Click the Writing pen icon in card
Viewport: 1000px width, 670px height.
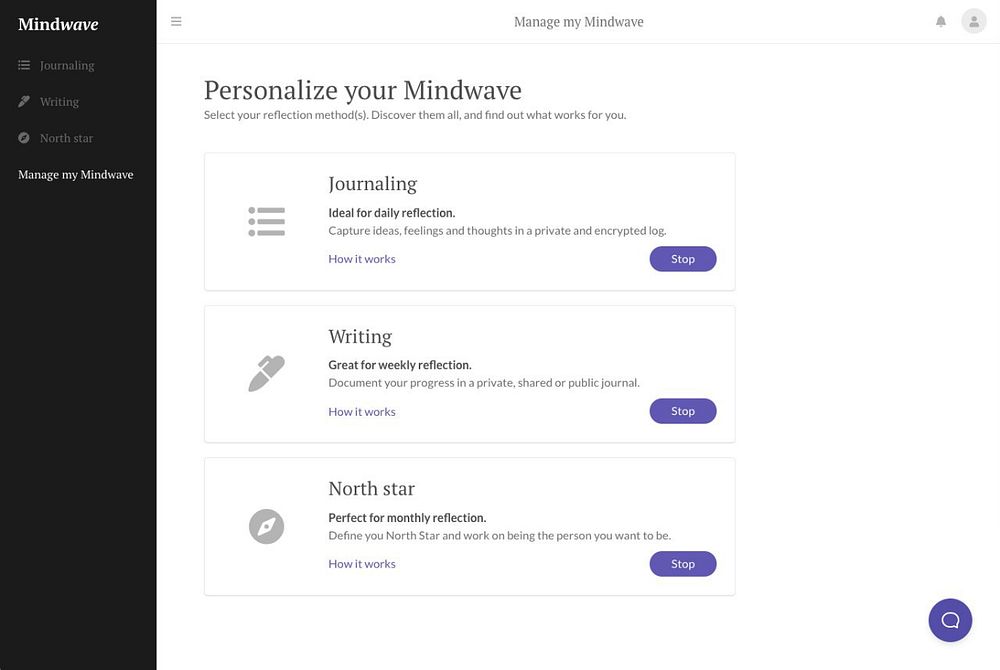pos(266,374)
